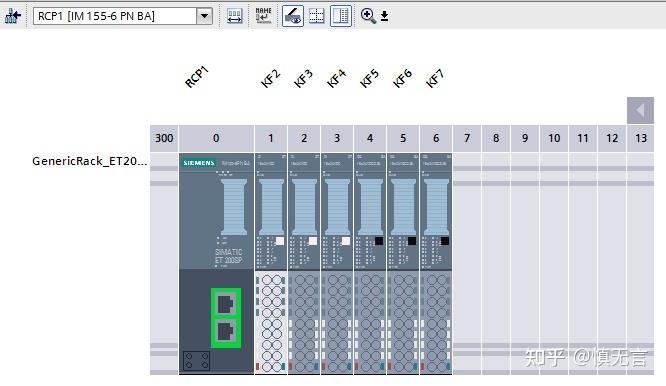Click slot header number 9
Viewport: 666px width, 386px height.
point(525,138)
